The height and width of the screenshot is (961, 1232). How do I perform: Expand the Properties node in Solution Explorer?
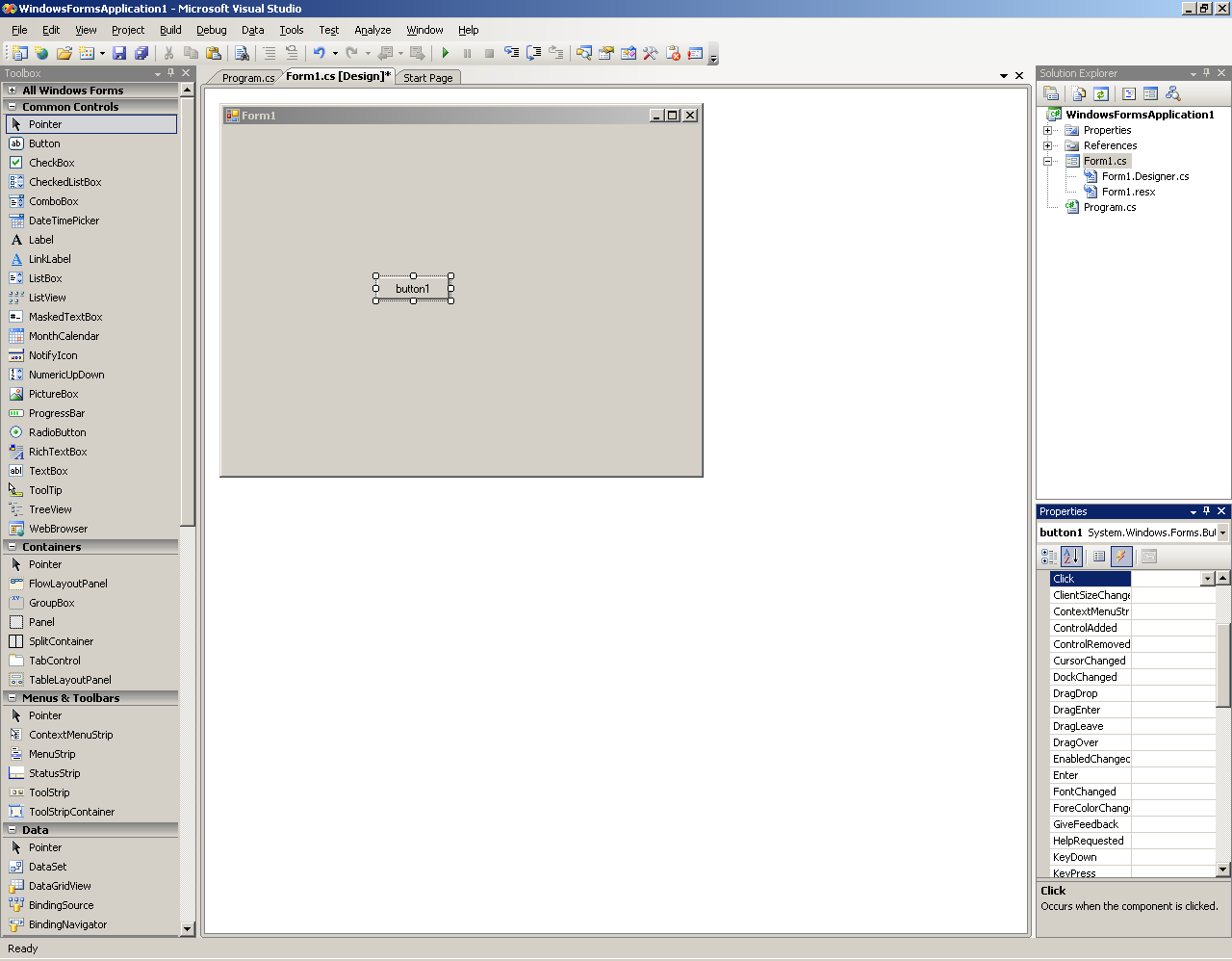1048,130
